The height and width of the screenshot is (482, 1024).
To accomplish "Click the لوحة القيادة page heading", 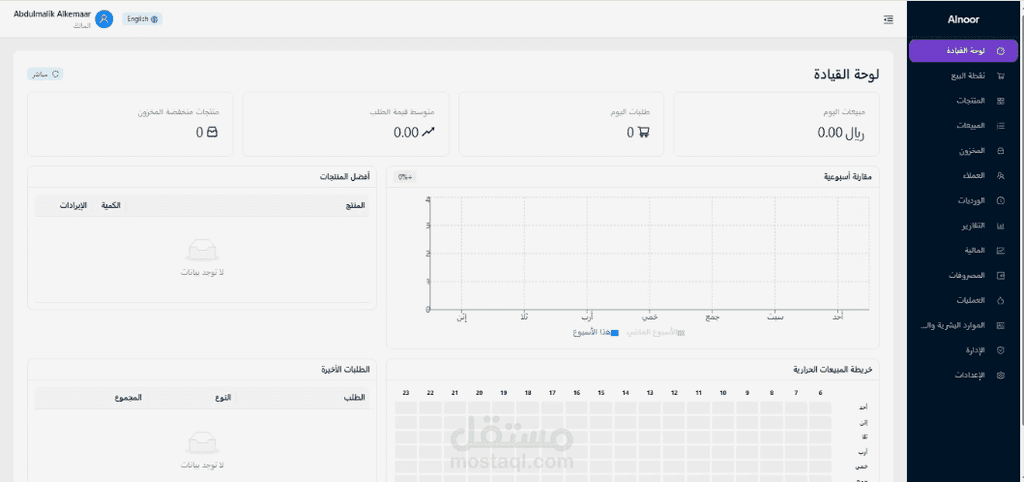I will tap(846, 74).
